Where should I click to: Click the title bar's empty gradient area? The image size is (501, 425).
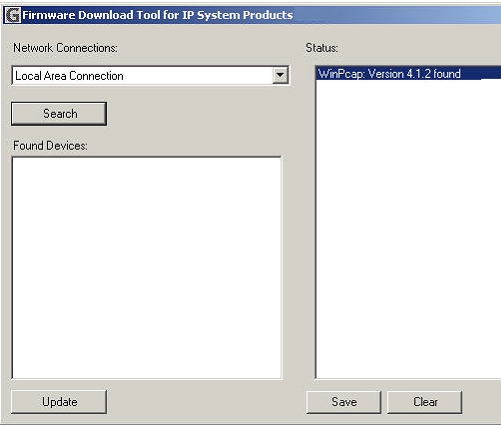(397, 15)
